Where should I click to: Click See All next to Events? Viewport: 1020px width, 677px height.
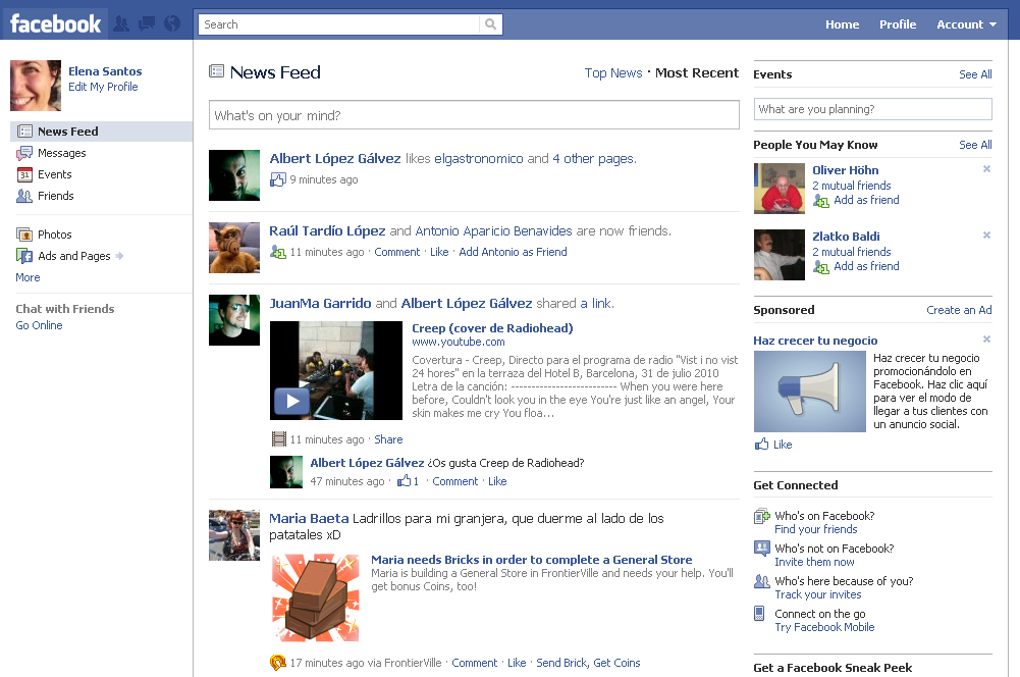975,74
